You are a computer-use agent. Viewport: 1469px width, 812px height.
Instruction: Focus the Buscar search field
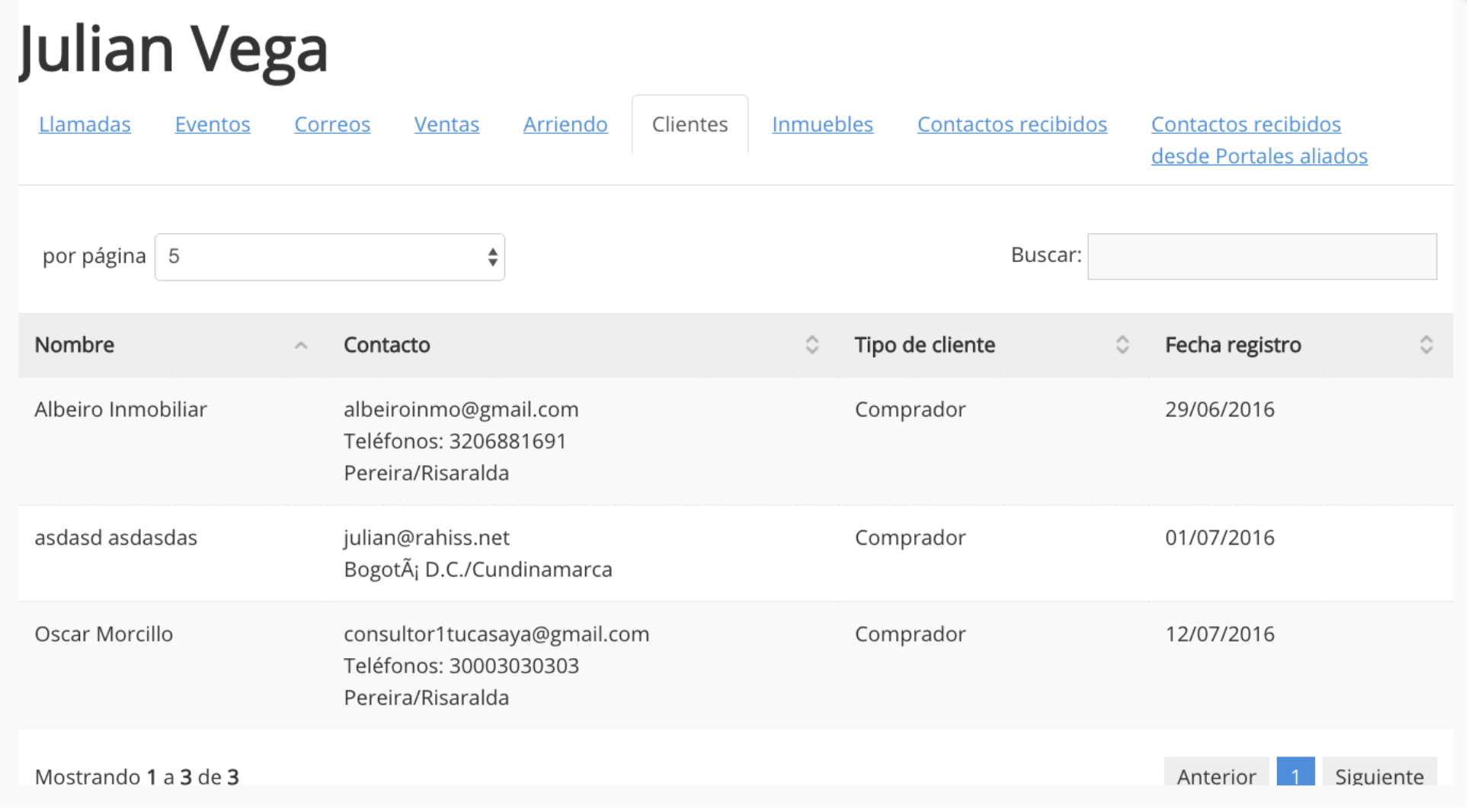point(1262,257)
